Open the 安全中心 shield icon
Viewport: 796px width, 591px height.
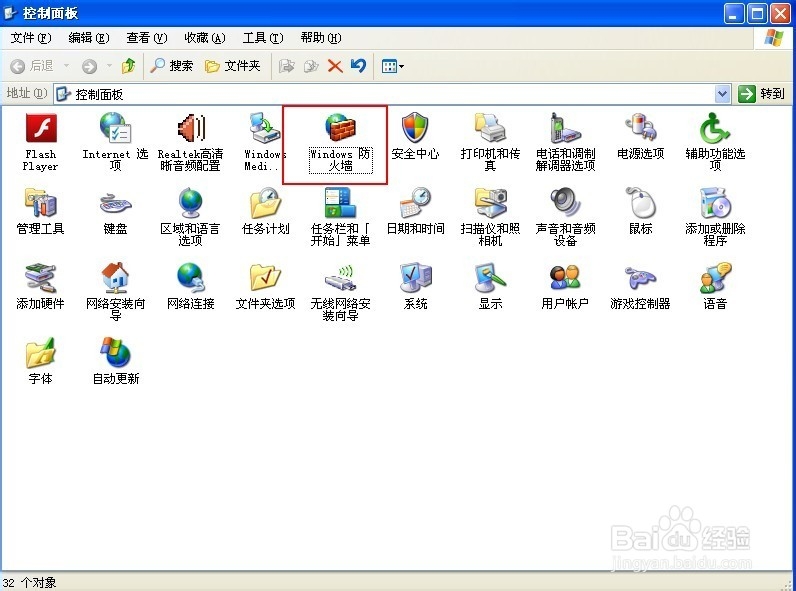pos(415,128)
